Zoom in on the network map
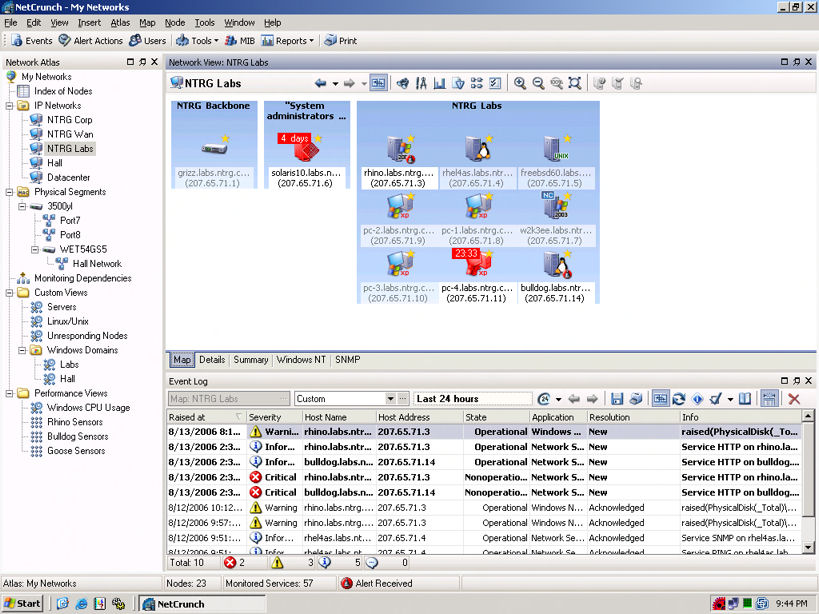Viewport: 819px width, 614px height. pyautogui.click(x=520, y=84)
